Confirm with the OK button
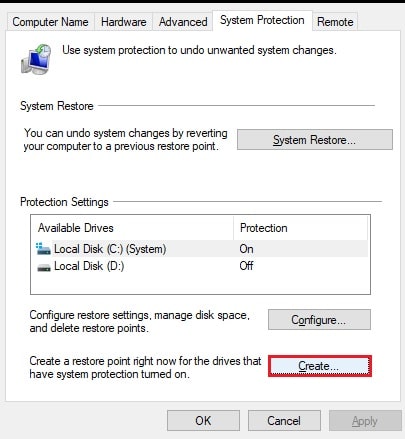The image size is (405, 439). tap(203, 421)
